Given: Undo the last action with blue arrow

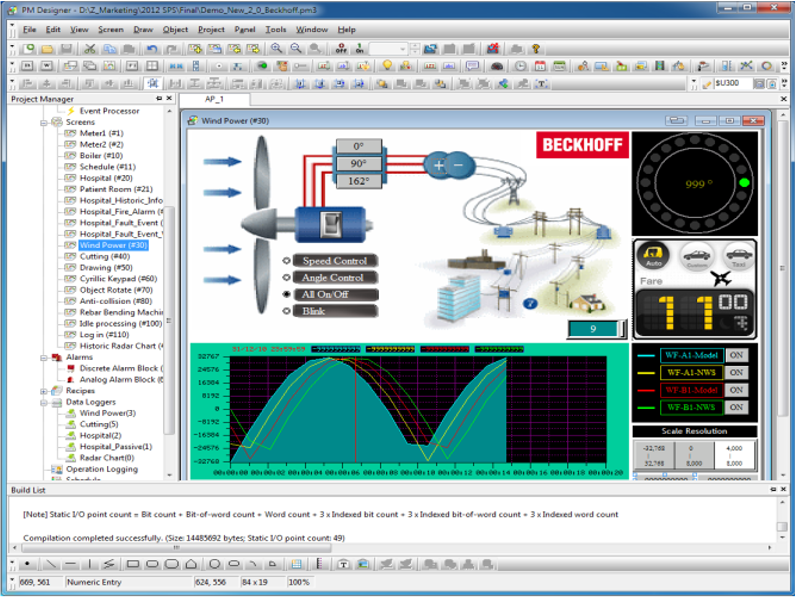Looking at the screenshot, I should click(152, 49).
